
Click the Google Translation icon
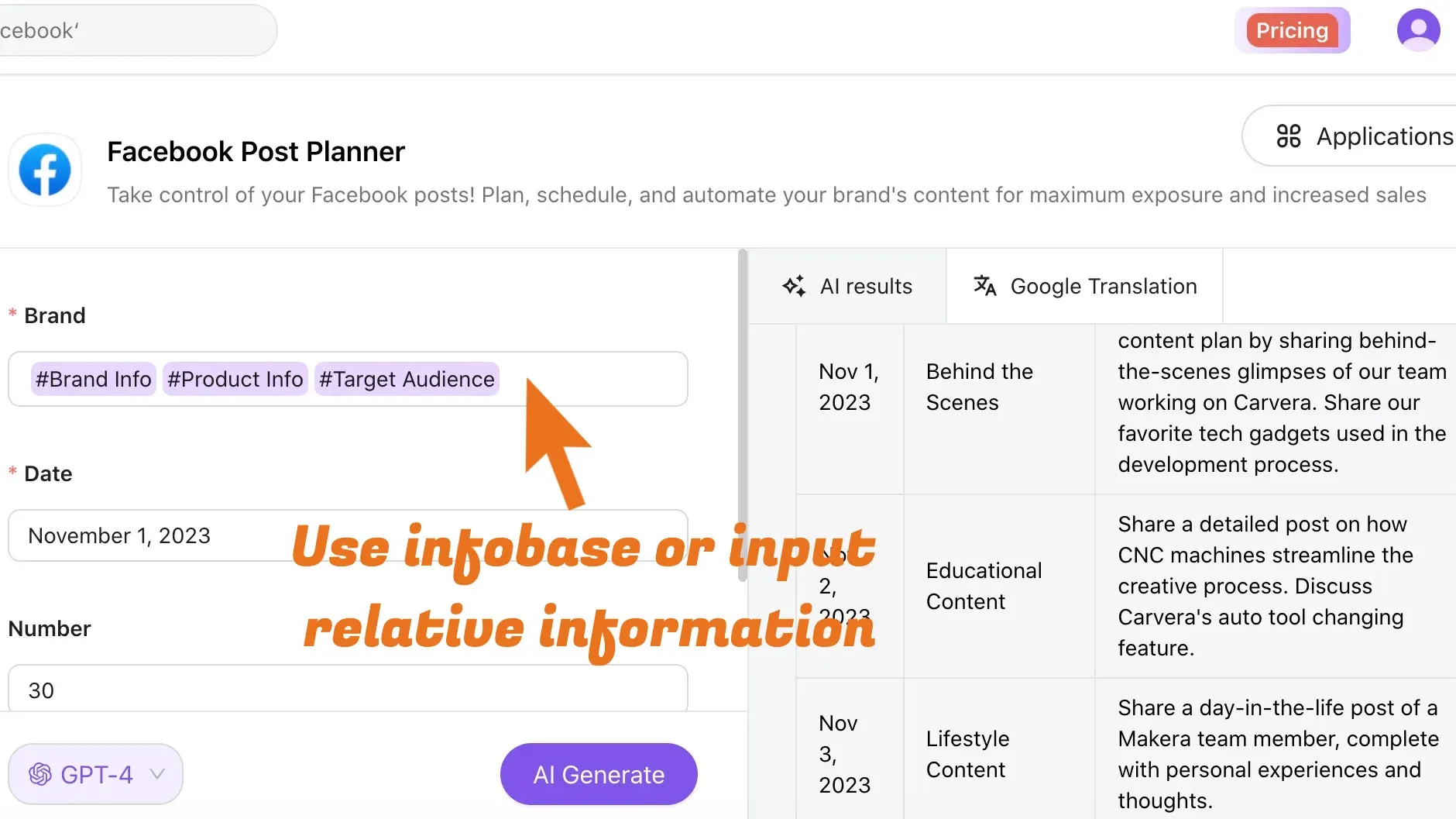coord(984,286)
